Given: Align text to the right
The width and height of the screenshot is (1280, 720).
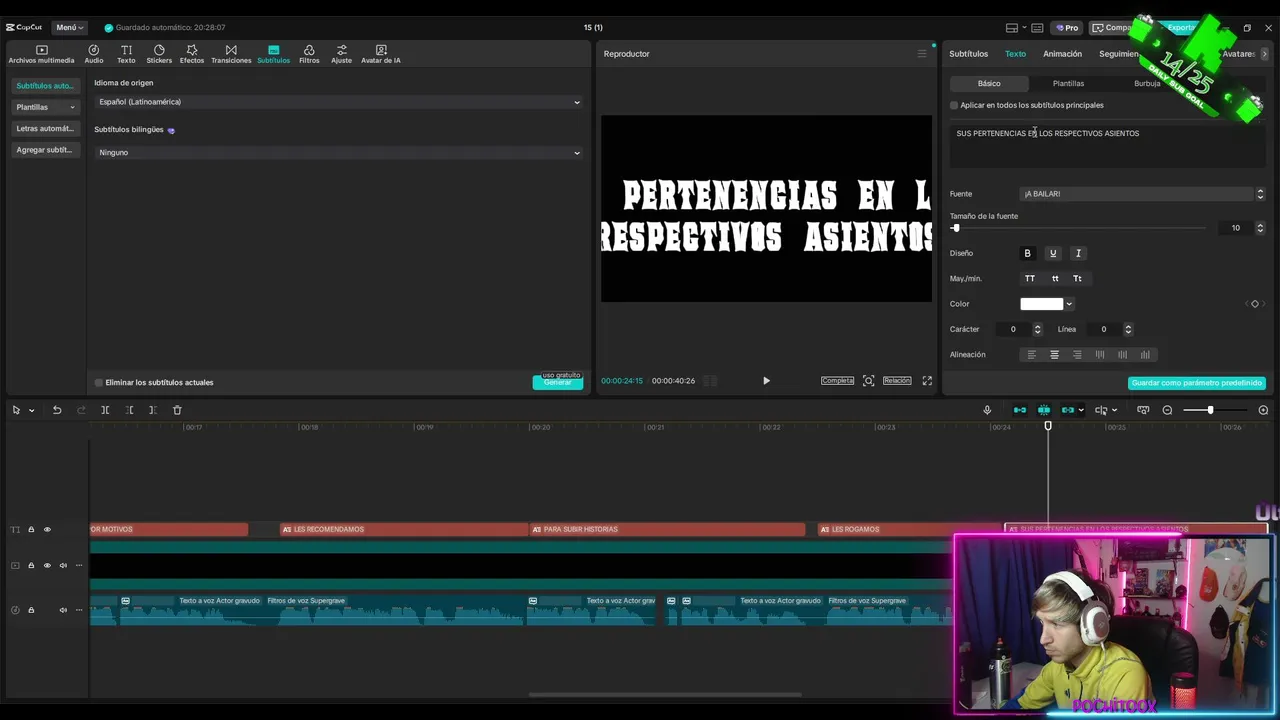Looking at the screenshot, I should coord(1077,355).
